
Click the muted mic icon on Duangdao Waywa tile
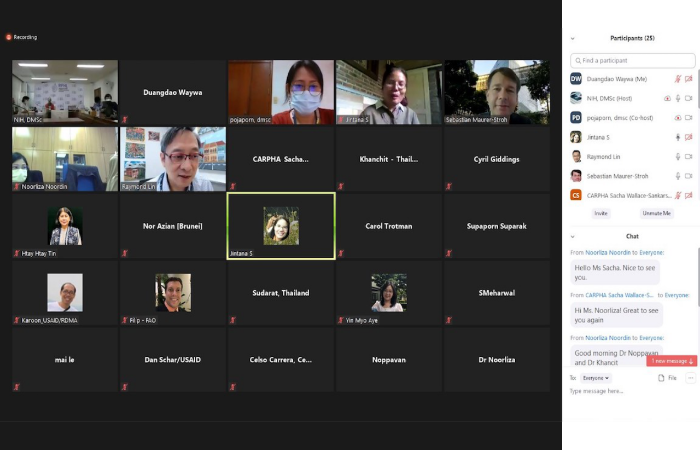pos(125,120)
